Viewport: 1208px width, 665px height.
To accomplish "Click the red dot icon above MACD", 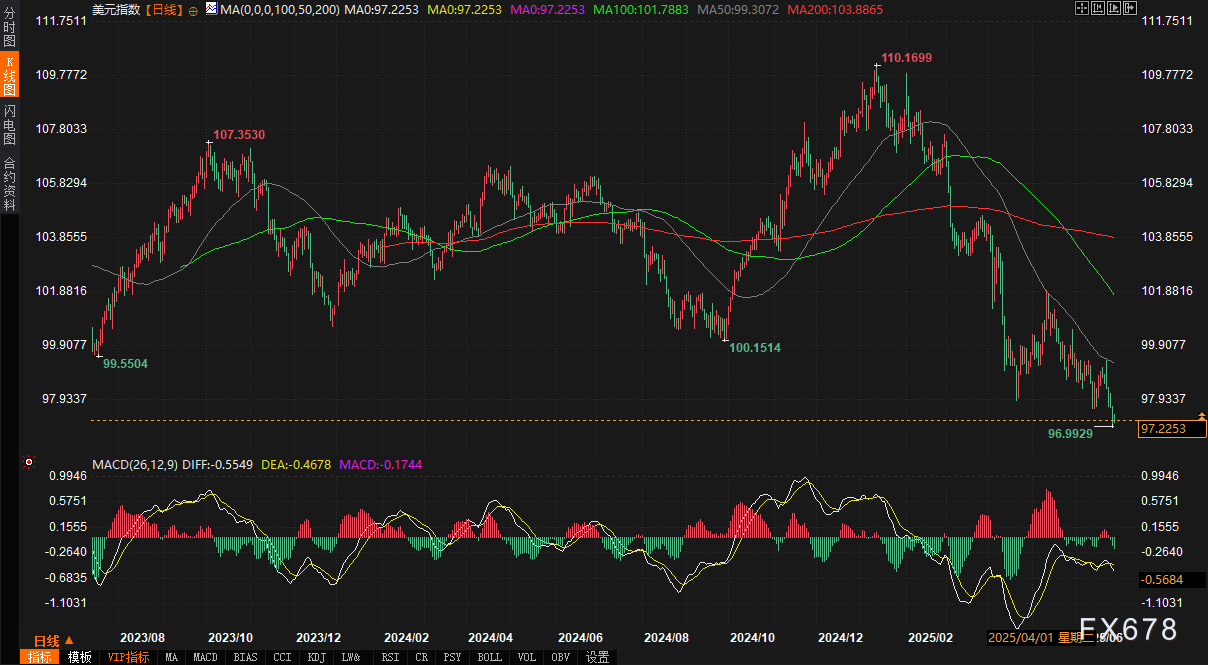I will [29, 463].
